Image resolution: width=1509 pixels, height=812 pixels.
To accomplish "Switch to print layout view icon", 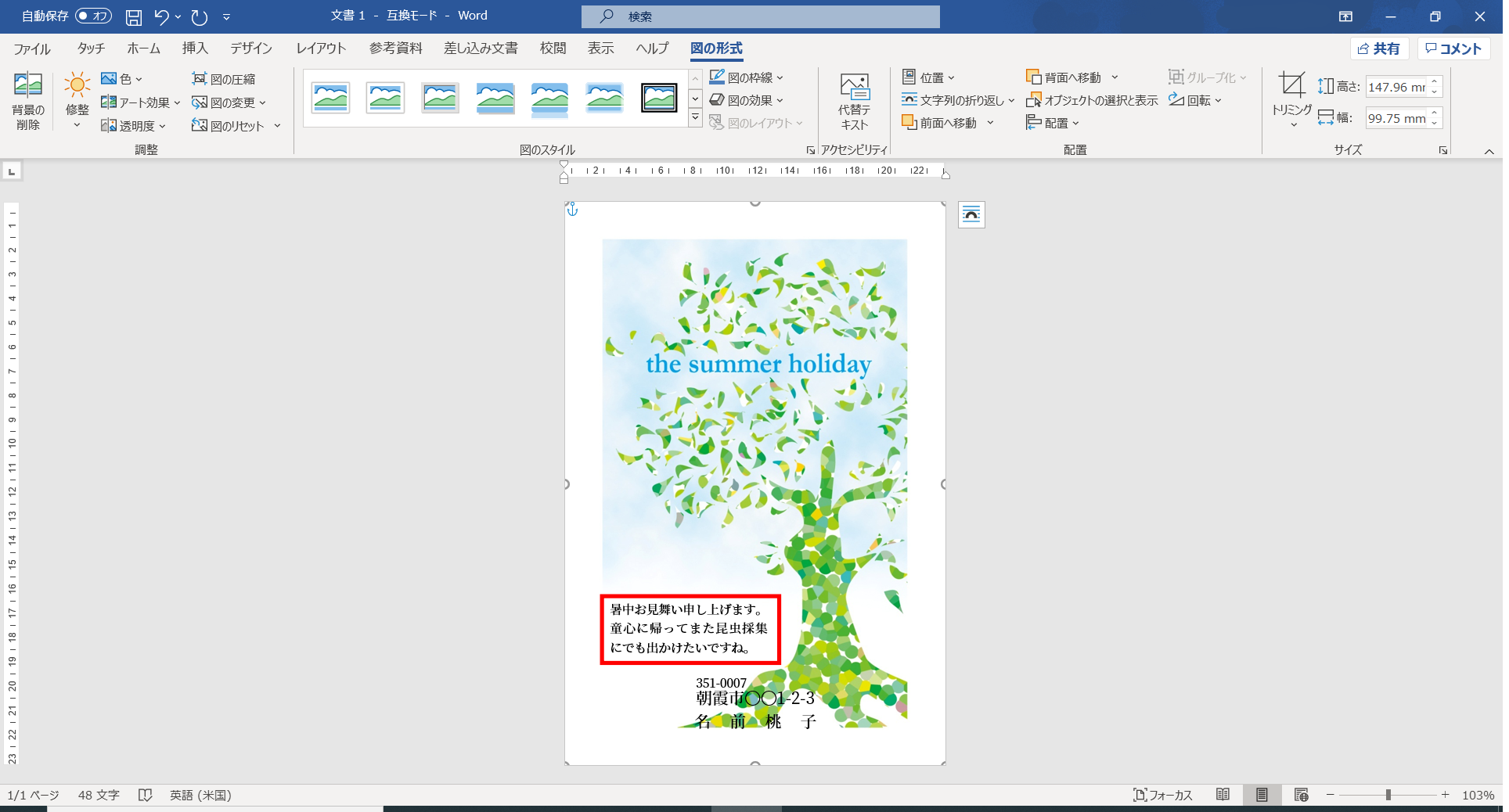I will pyautogui.click(x=1262, y=795).
